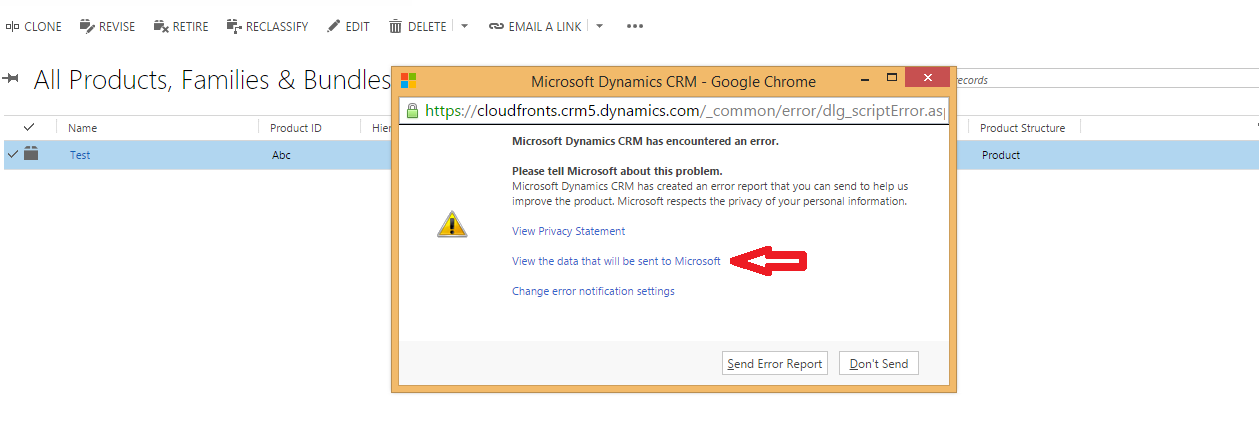
Task: Uncheck the Test row selection checkmark
Action: tap(12, 155)
